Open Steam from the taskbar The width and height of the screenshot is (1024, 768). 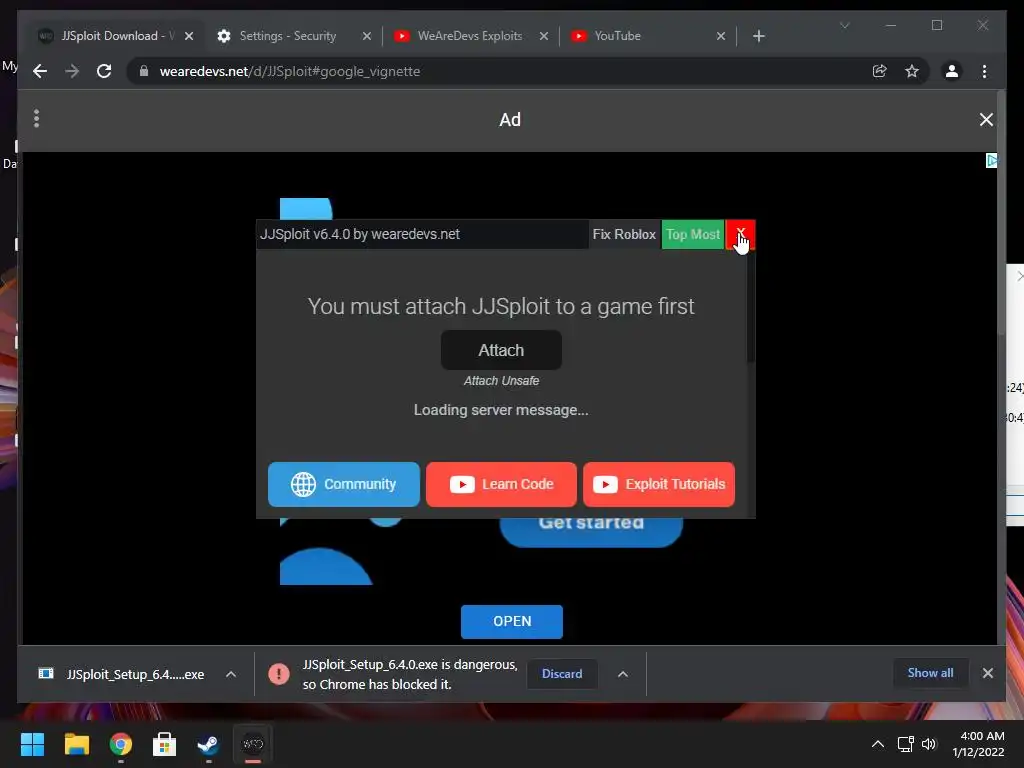208,744
